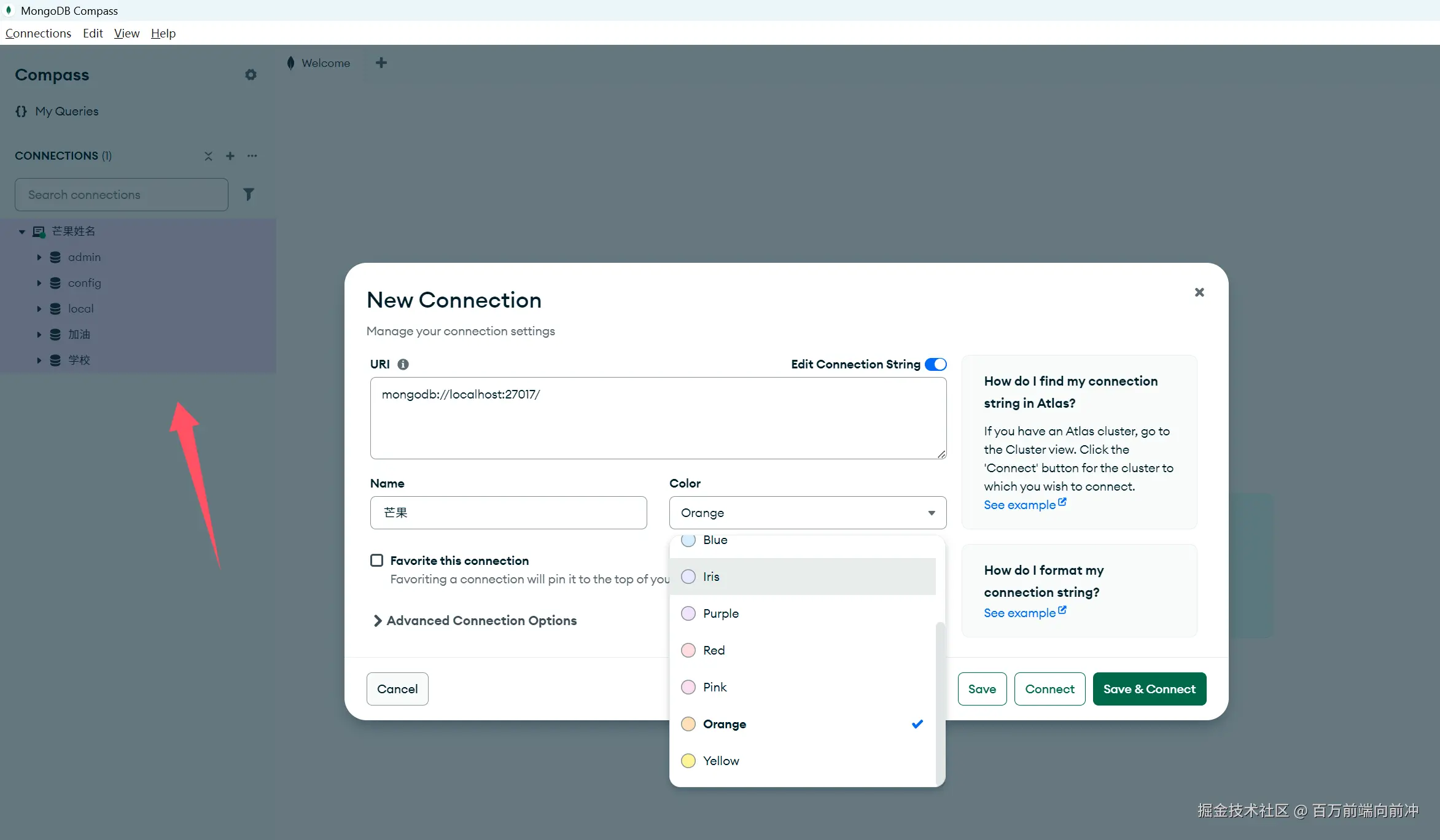Click the admin database icon
This screenshot has width=1440, height=840.
tap(55, 257)
